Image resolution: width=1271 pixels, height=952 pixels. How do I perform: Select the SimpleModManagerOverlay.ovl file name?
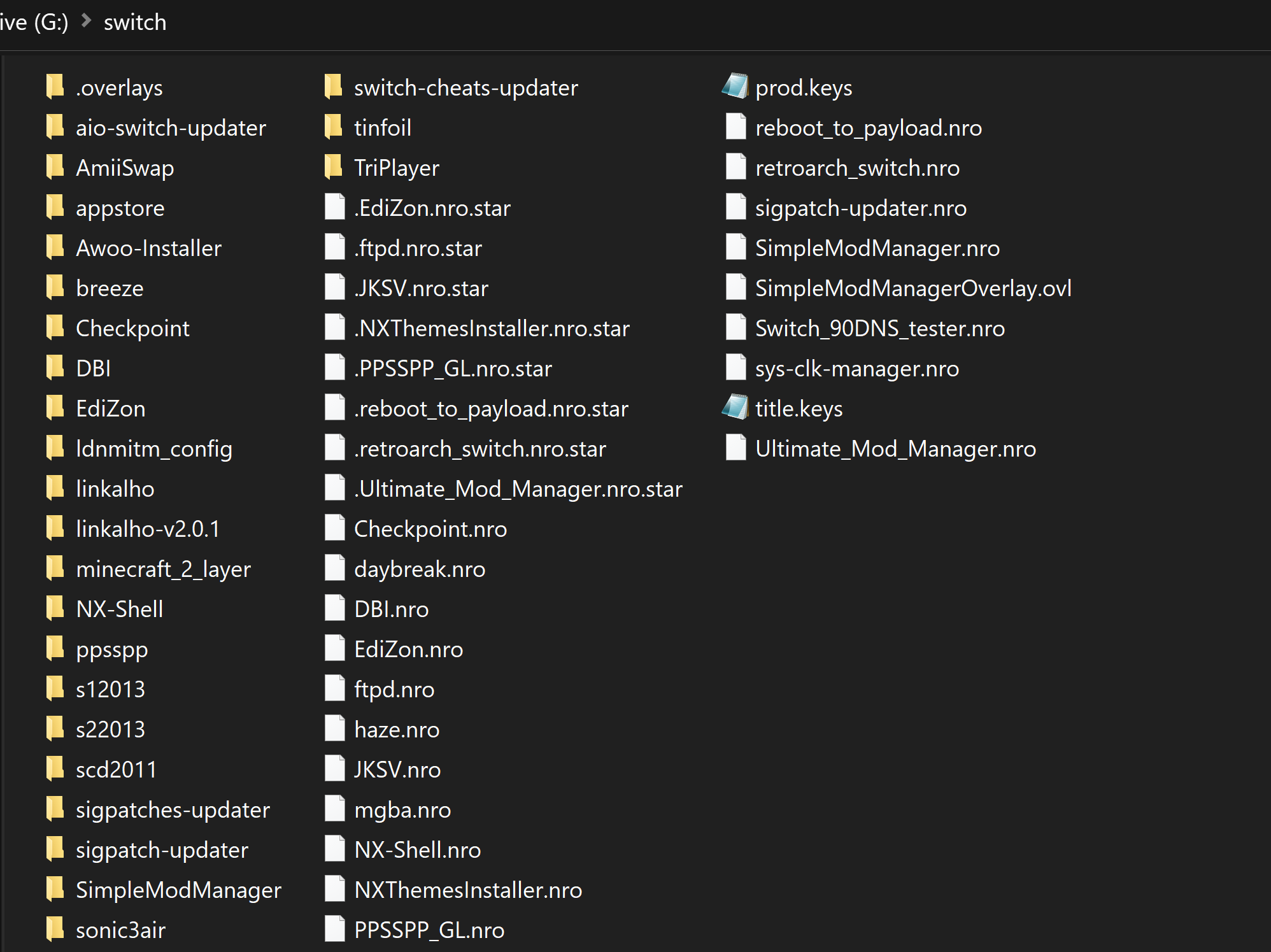pos(914,288)
